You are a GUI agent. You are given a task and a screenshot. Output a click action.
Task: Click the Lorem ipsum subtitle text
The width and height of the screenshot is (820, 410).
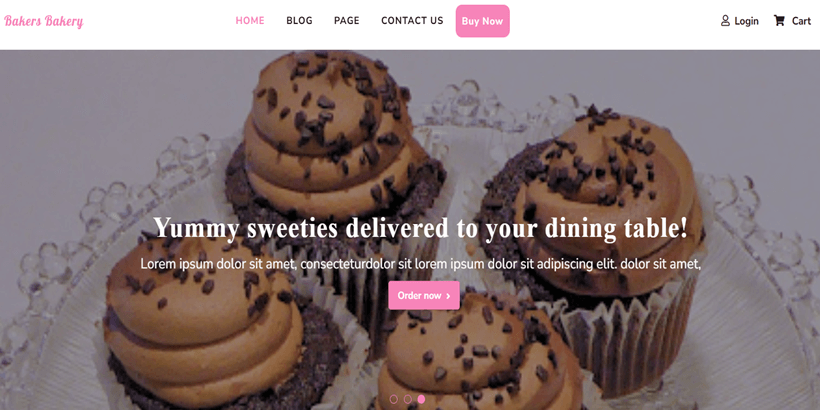coord(420,264)
